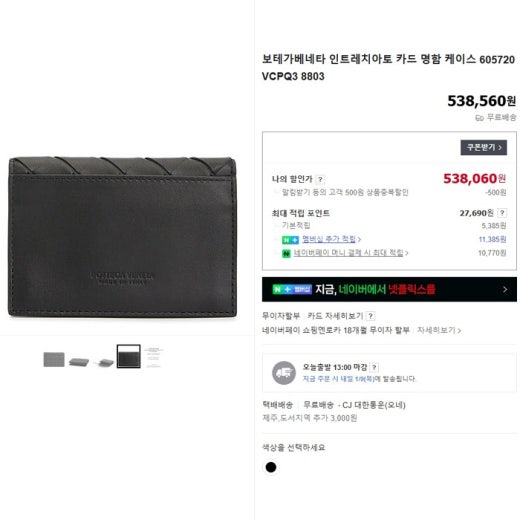Select the first gray card case thumbnail
520x520 pixels.
point(54,359)
